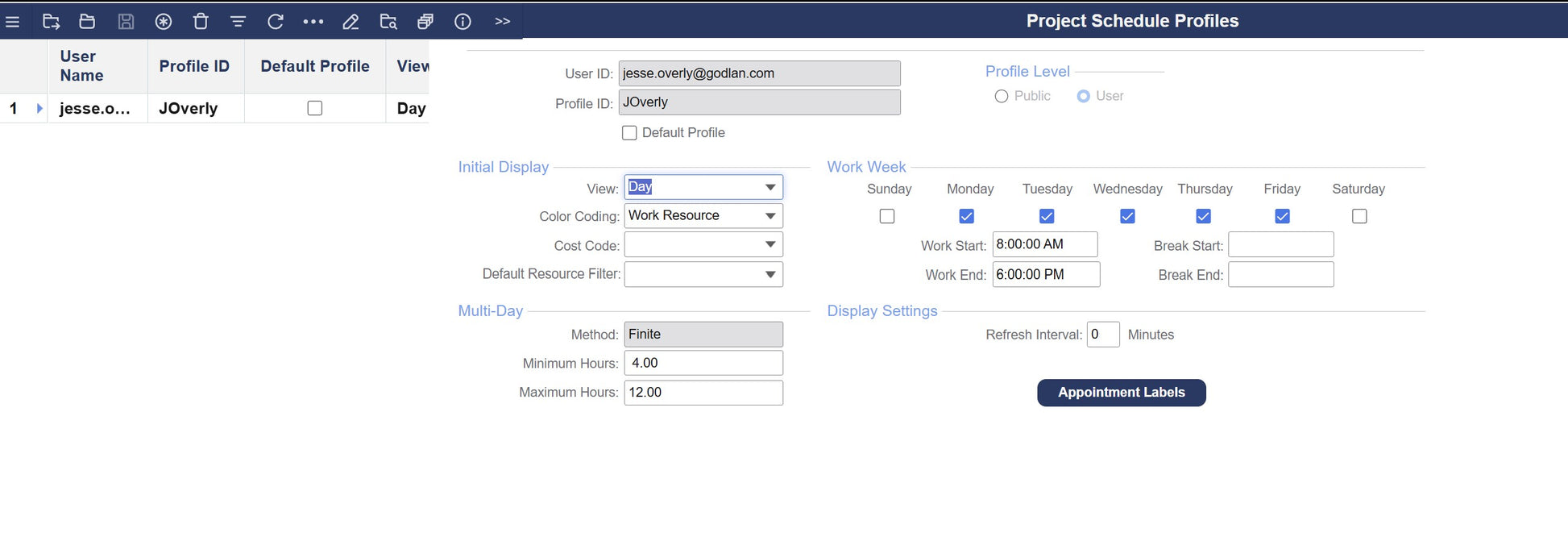Select the Public profile level radio button

coord(1002,96)
